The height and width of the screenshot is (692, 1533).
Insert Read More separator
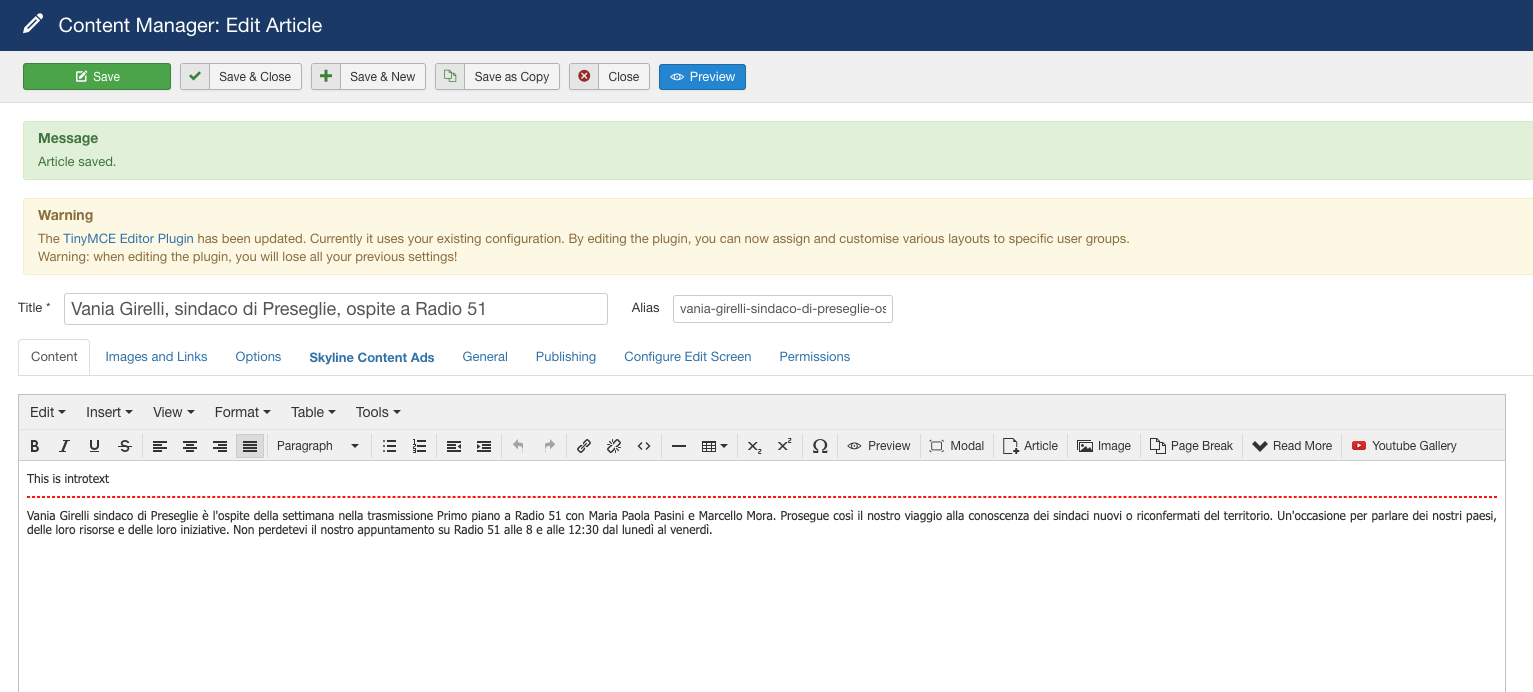[1292, 446]
